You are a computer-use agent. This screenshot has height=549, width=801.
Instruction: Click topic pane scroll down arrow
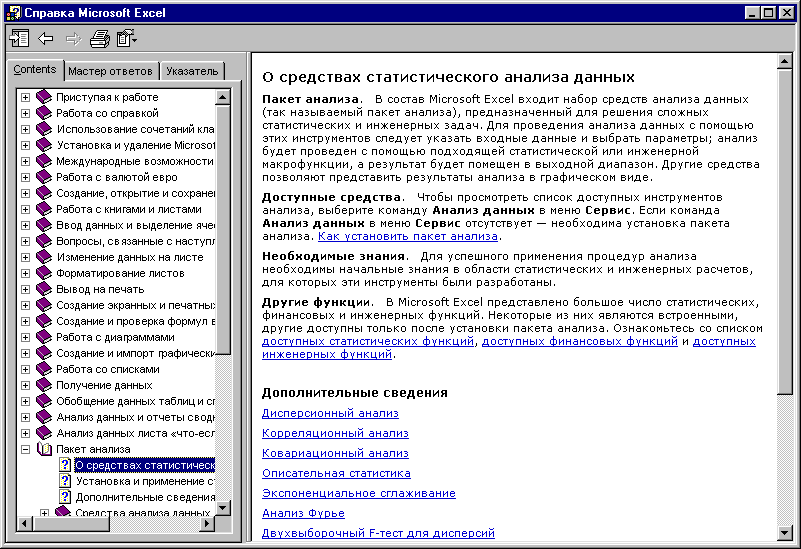[x=785, y=533]
